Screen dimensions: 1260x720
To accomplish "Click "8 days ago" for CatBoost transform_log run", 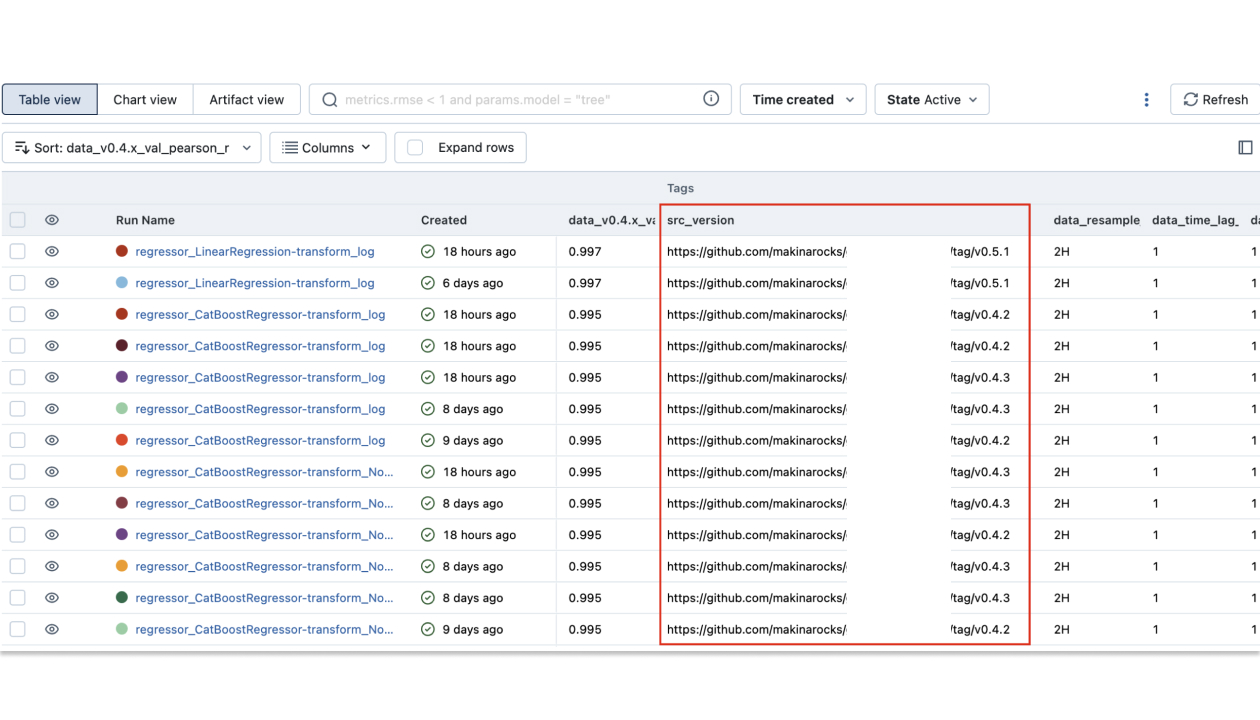I will pos(474,409).
